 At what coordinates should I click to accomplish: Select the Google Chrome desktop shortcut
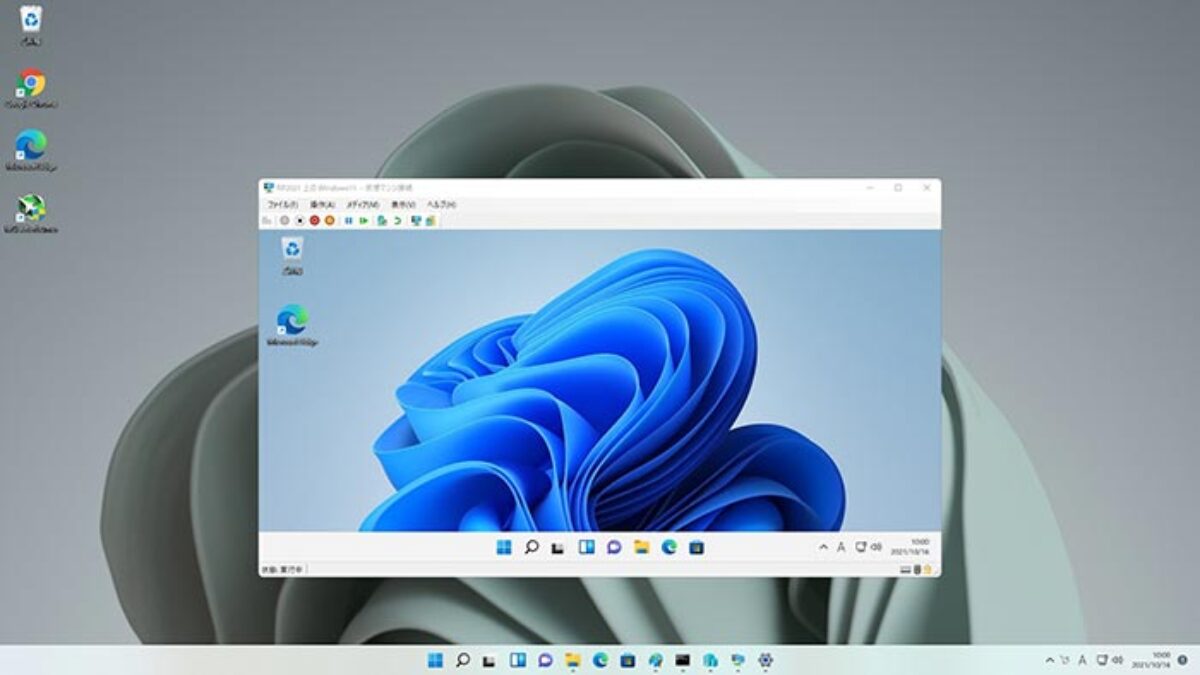pos(31,88)
